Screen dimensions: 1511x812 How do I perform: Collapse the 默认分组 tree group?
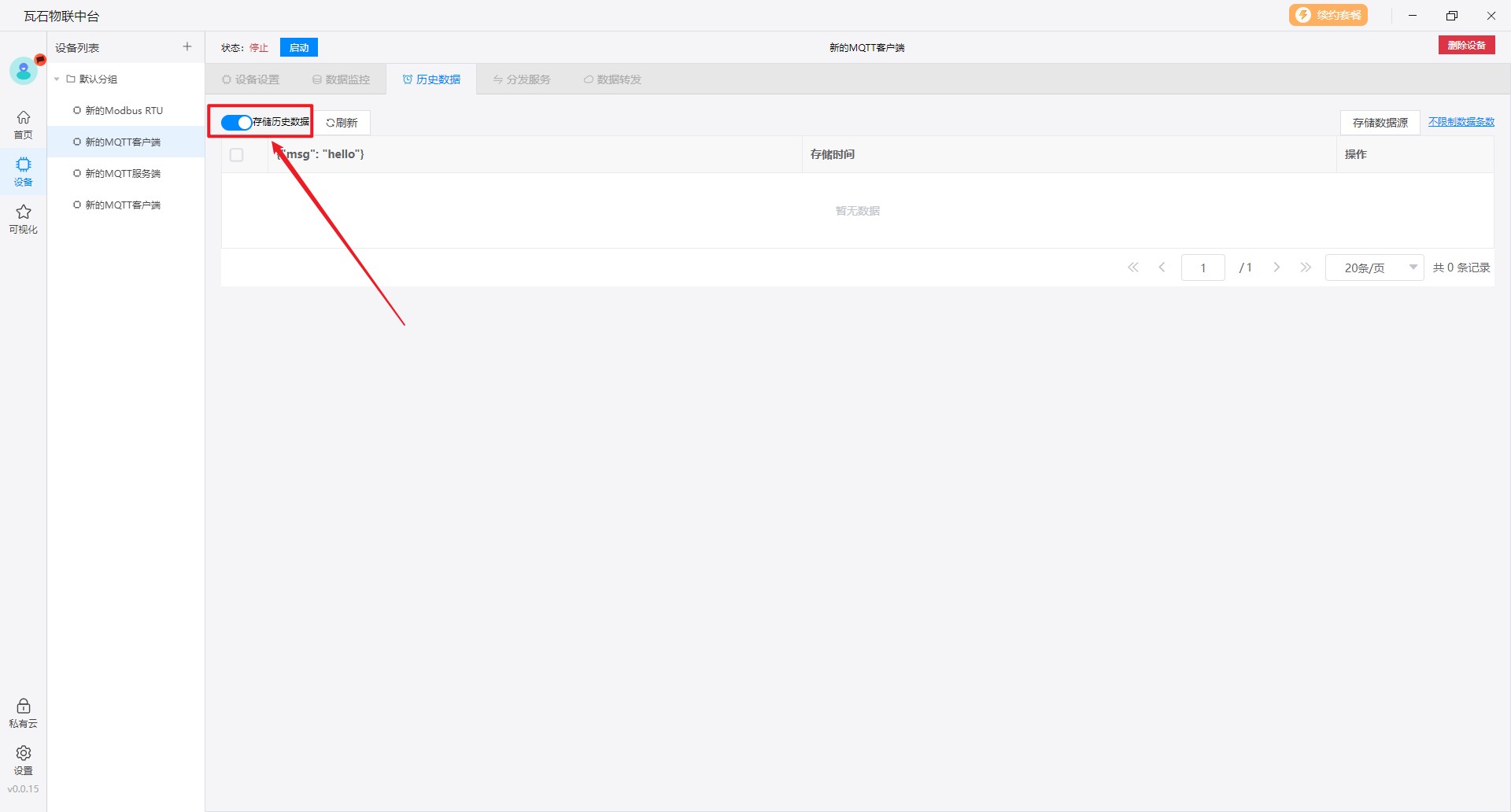(x=57, y=79)
